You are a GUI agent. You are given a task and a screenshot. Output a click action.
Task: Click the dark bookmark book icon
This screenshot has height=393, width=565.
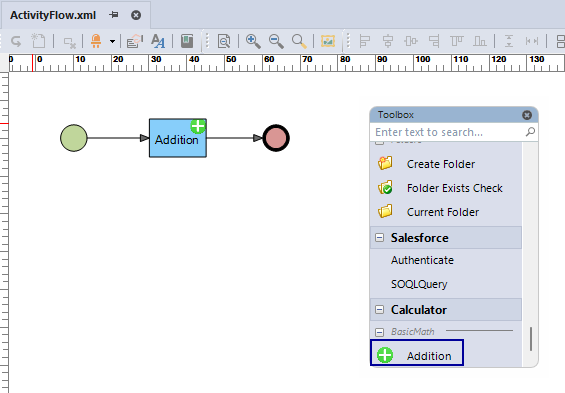[187, 41]
